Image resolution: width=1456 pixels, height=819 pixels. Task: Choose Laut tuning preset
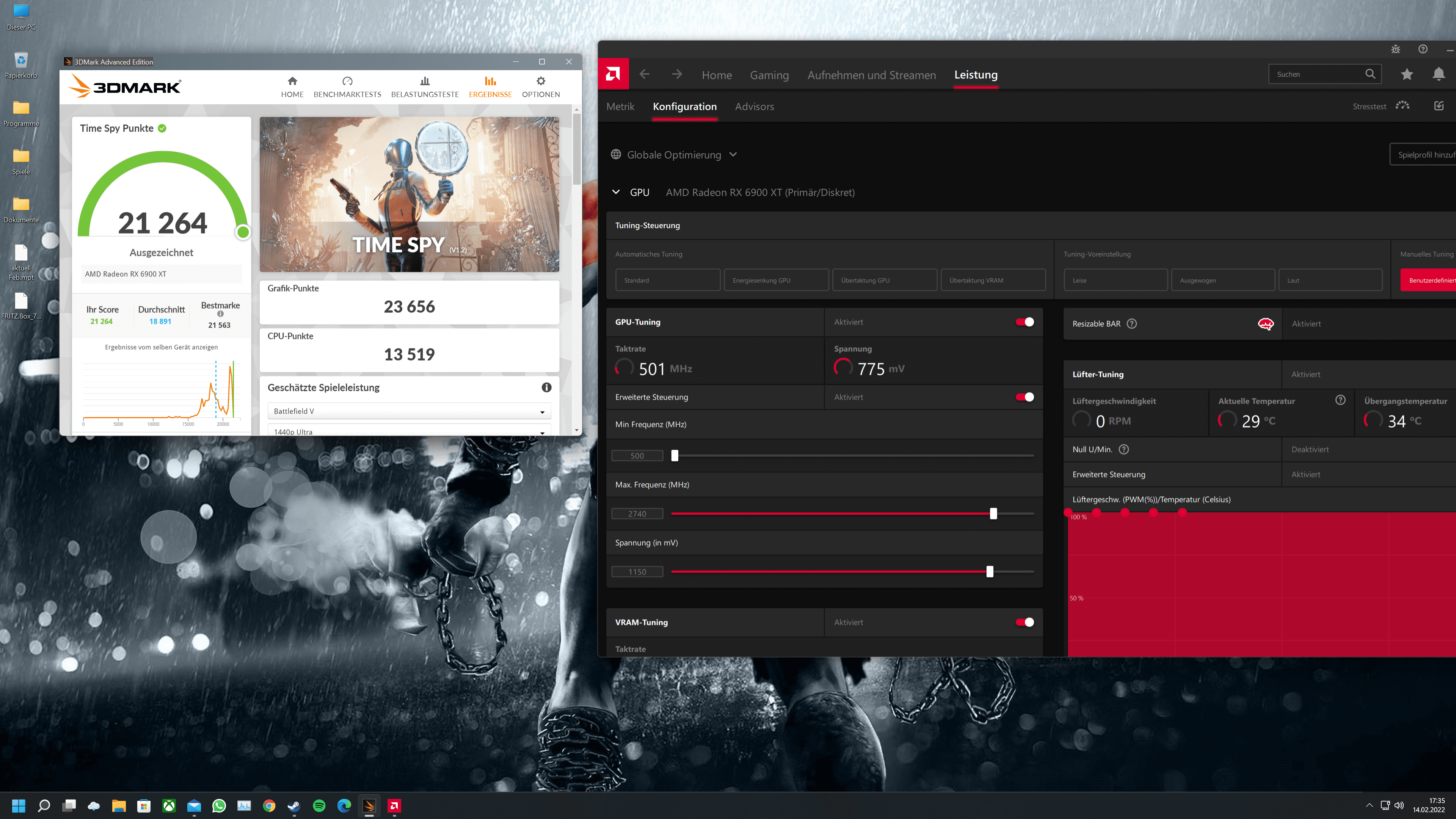1330,280
